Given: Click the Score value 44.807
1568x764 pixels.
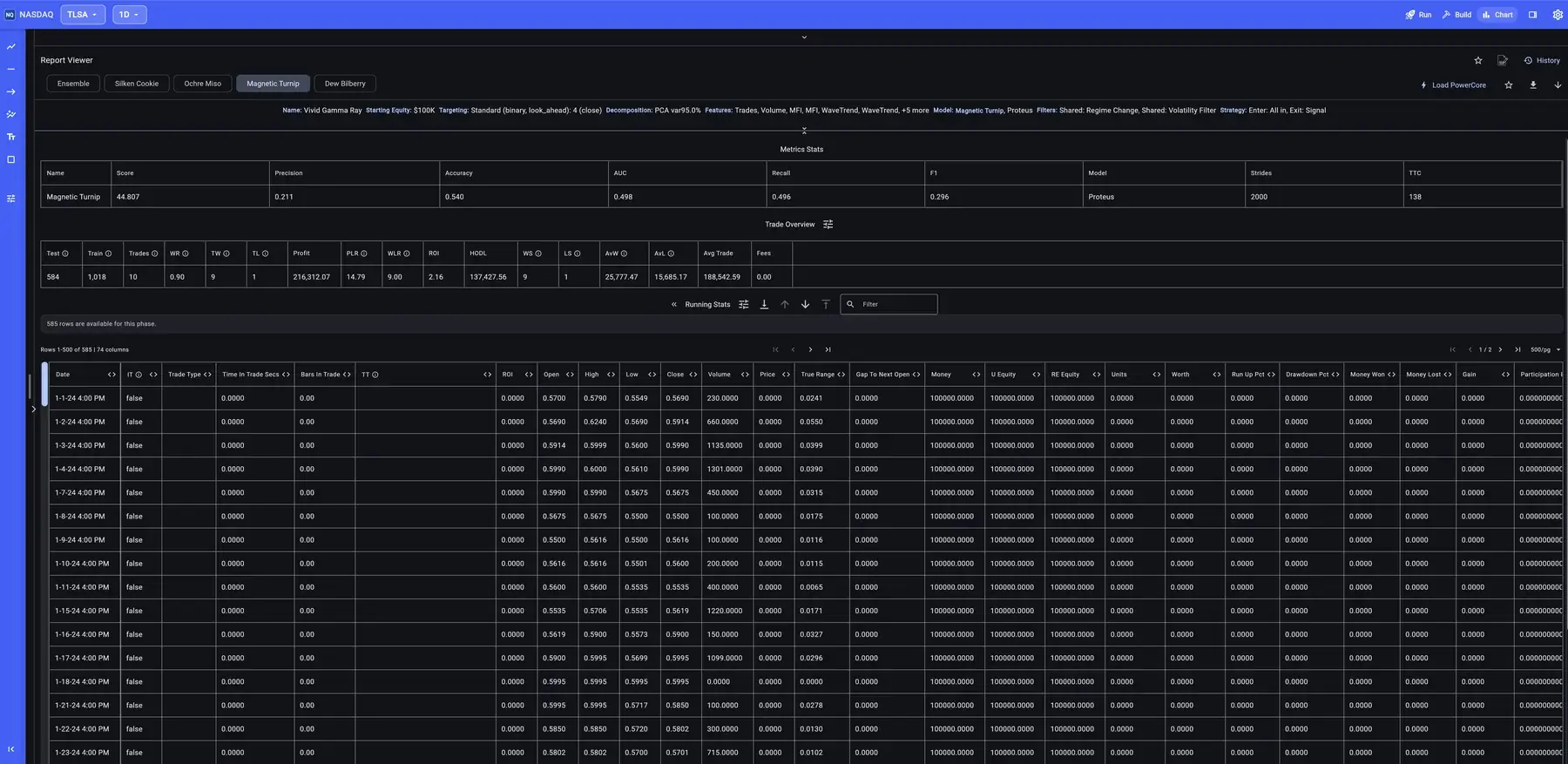Looking at the screenshot, I should (x=128, y=197).
